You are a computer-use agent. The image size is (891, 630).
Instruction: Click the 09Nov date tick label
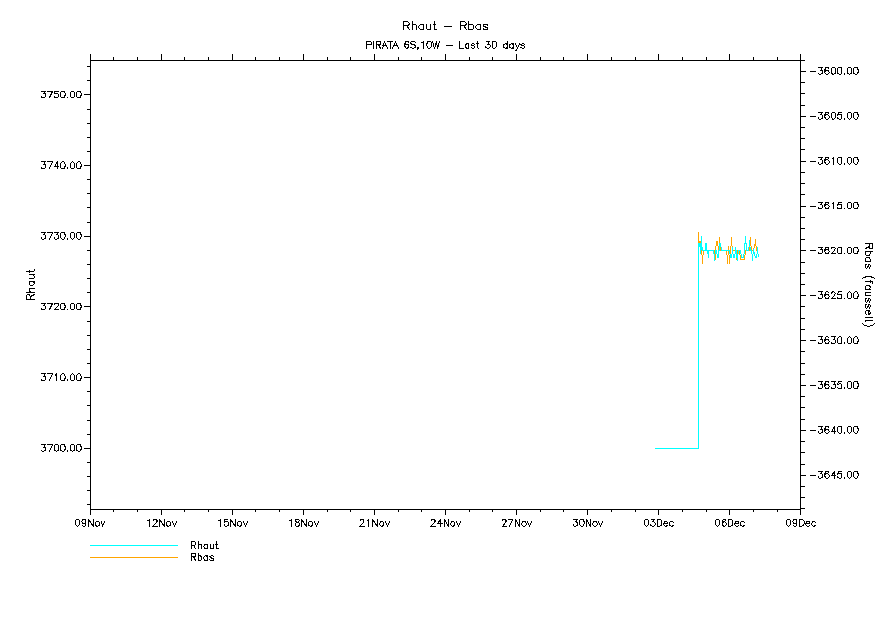coord(90,523)
